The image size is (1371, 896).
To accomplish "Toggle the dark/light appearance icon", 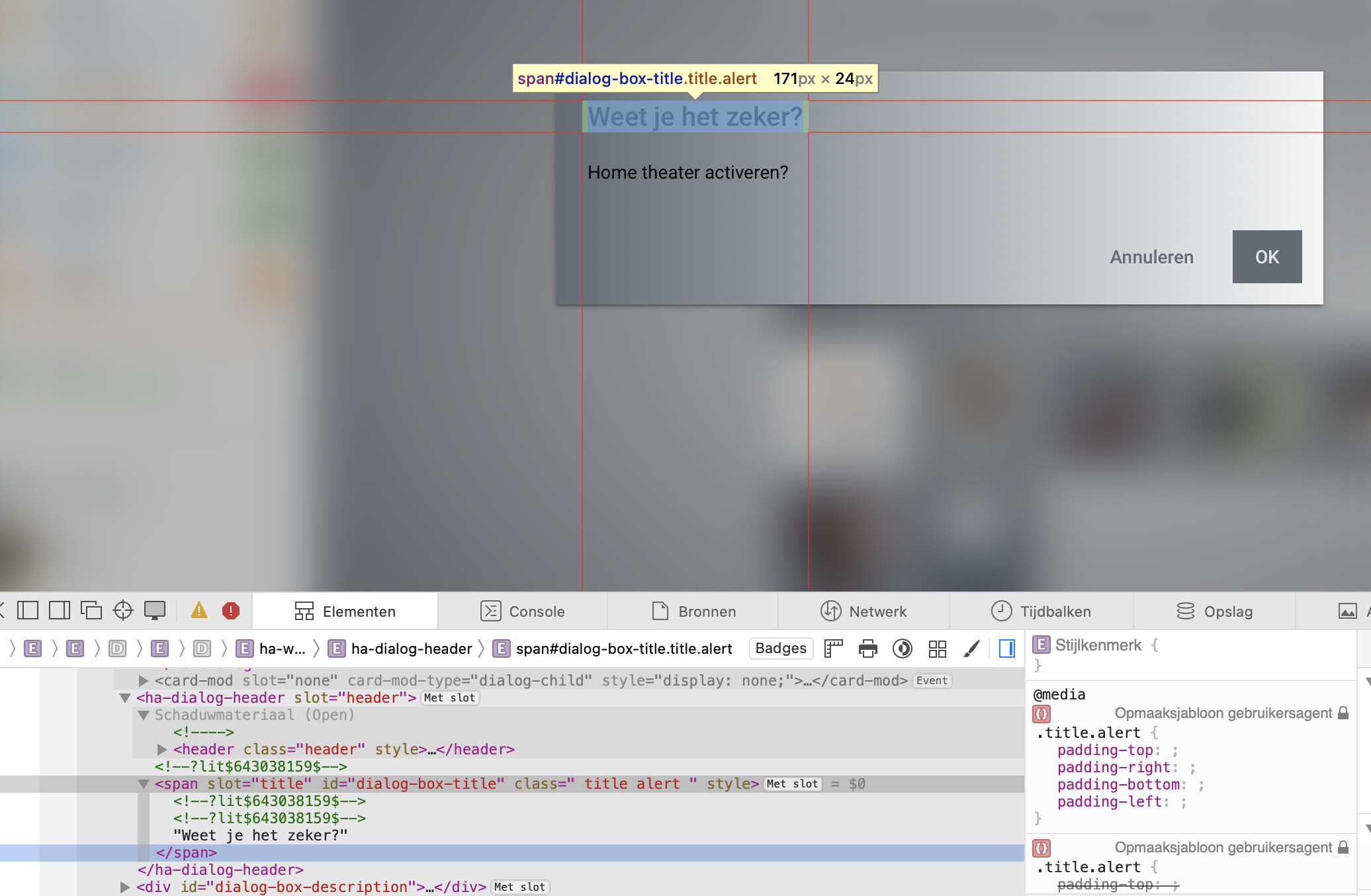I will [x=902, y=649].
